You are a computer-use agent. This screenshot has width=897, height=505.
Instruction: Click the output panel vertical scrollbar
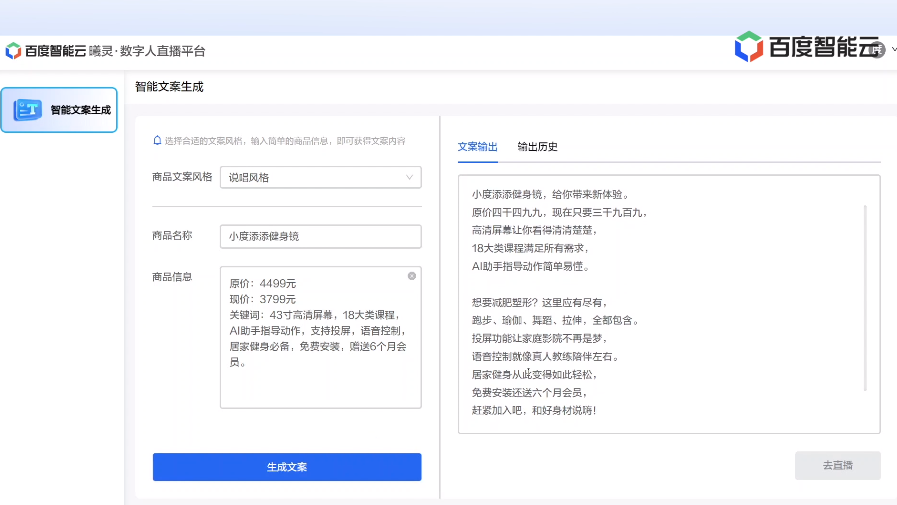[865, 297]
